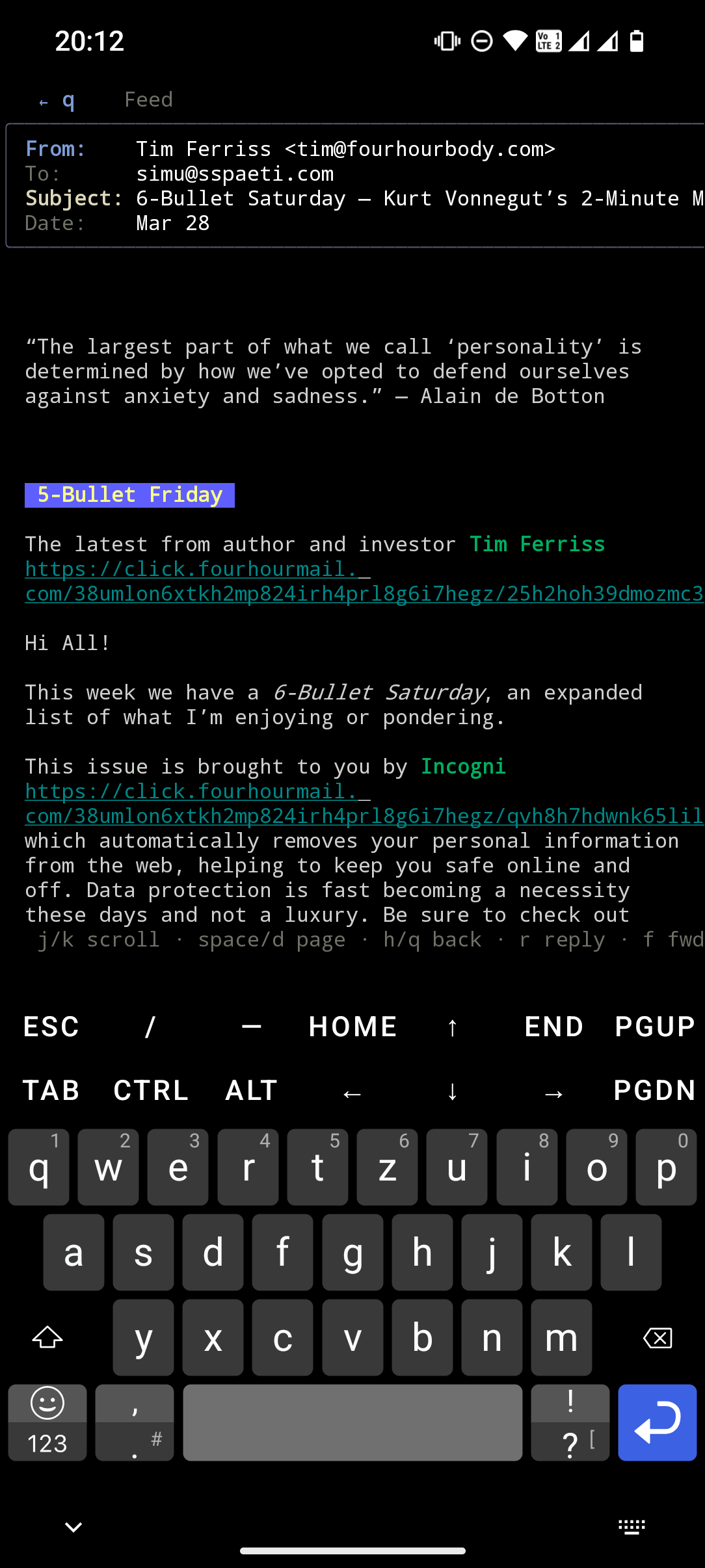Select the Feed tab label
This screenshot has width=705, height=1568.
click(x=149, y=99)
